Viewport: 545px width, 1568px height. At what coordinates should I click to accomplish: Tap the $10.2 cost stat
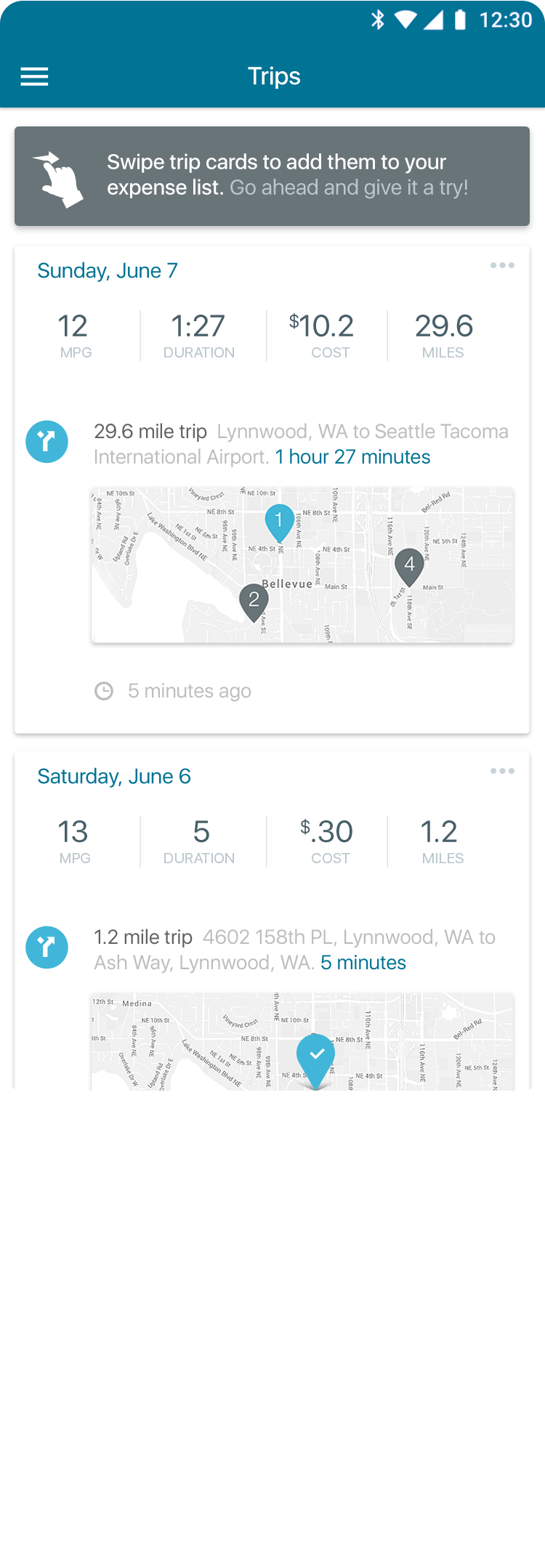pyautogui.click(x=322, y=335)
